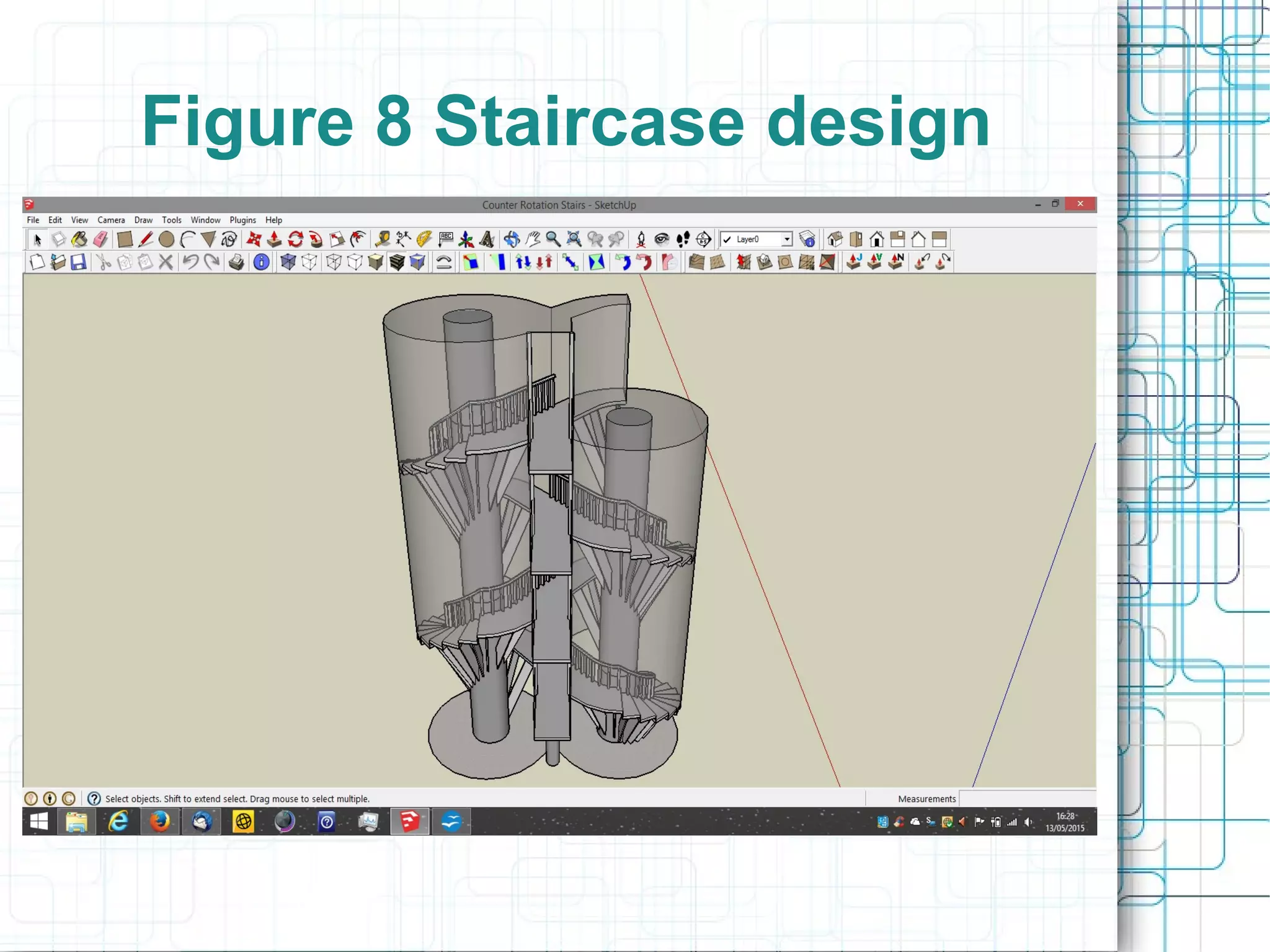This screenshot has width=1270, height=952.
Task: Open the Window menu
Action: tap(205, 220)
